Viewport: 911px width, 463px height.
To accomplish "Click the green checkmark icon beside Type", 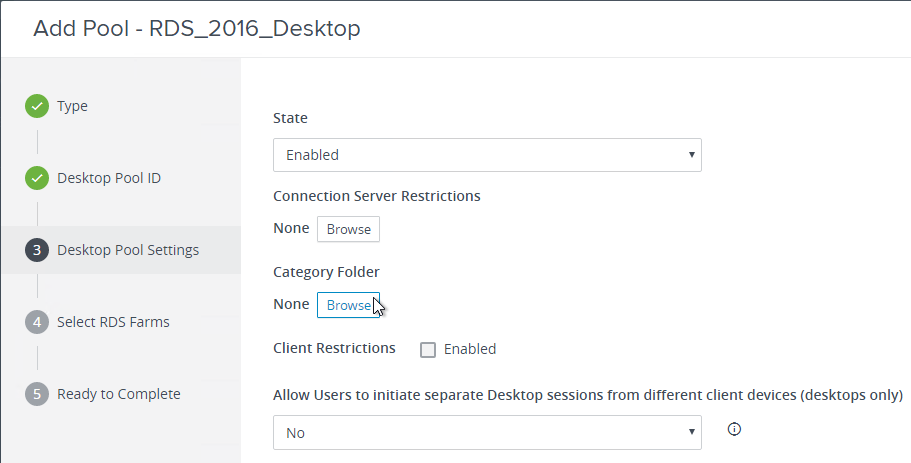I will [x=37, y=106].
